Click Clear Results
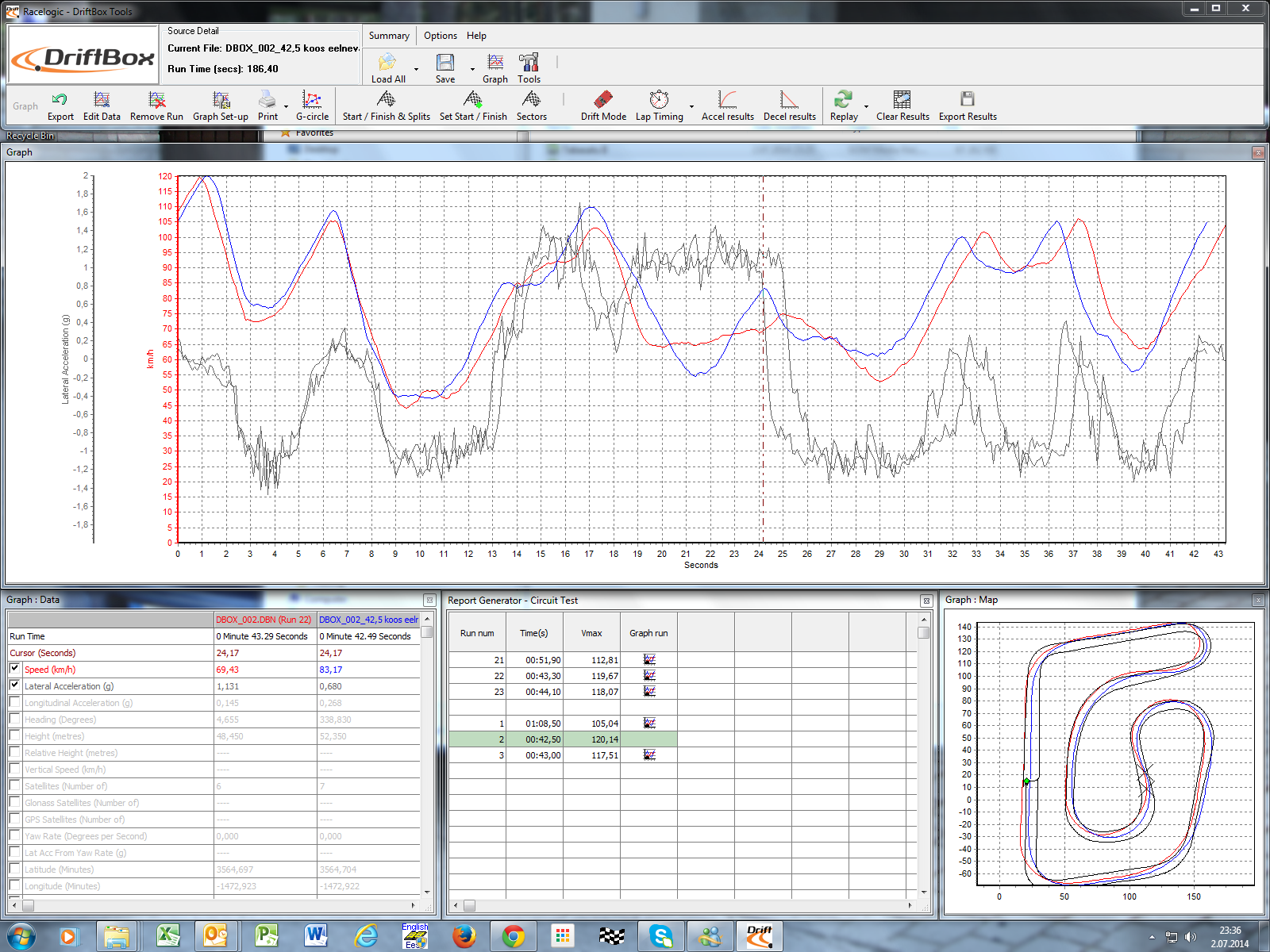The height and width of the screenshot is (952, 1270). (x=902, y=106)
